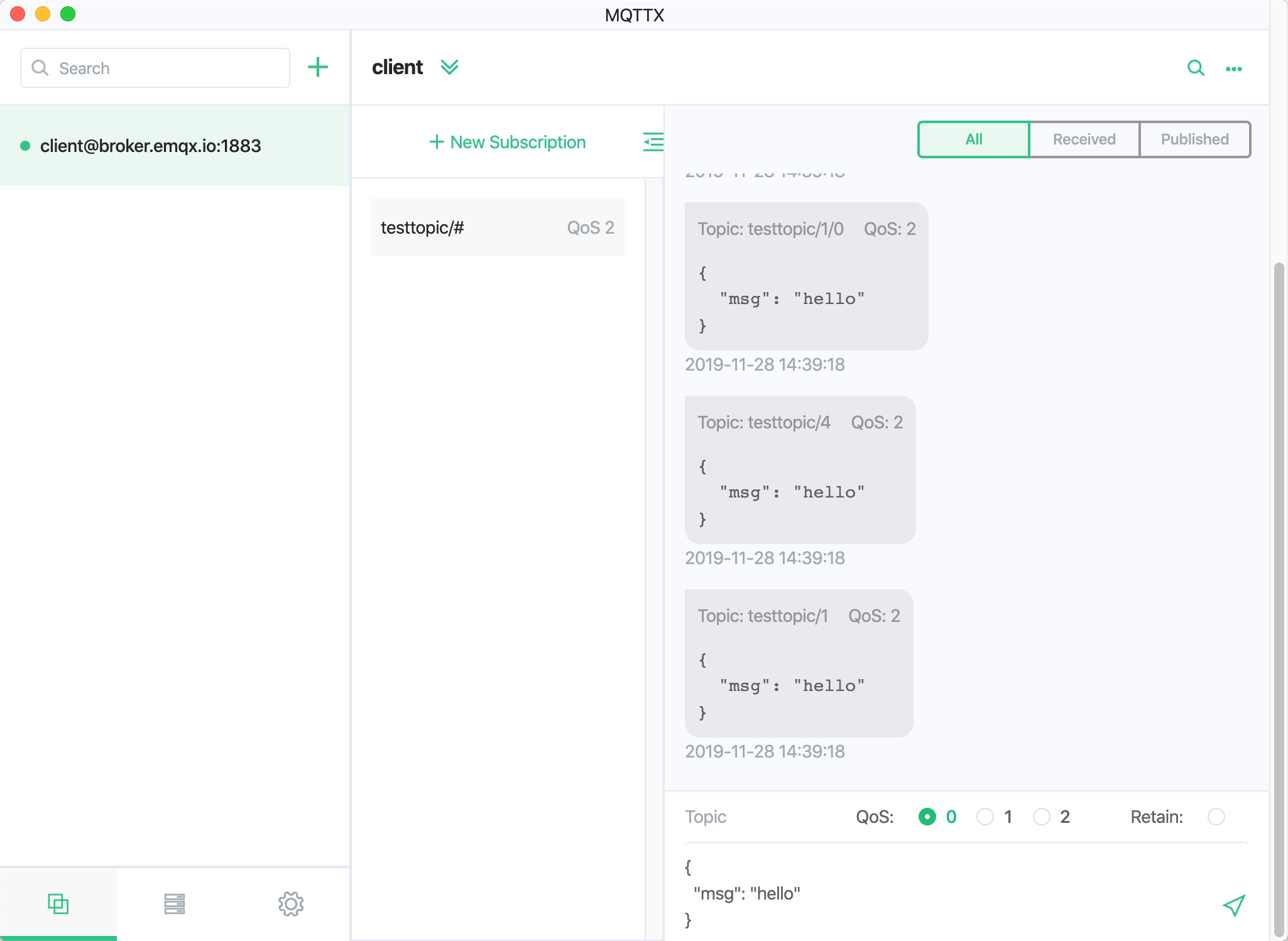Image resolution: width=1288 pixels, height=941 pixels.
Task: Select QoS 1 radio button
Action: tap(985, 817)
